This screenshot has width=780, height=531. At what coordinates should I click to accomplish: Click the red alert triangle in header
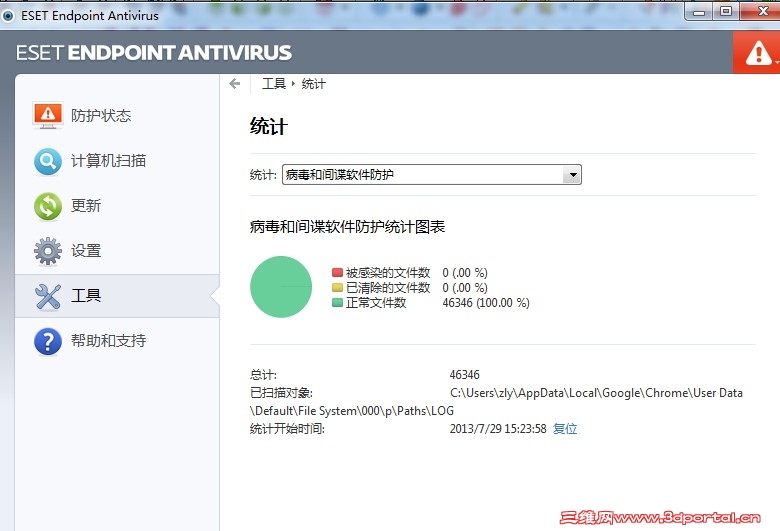(x=758, y=52)
